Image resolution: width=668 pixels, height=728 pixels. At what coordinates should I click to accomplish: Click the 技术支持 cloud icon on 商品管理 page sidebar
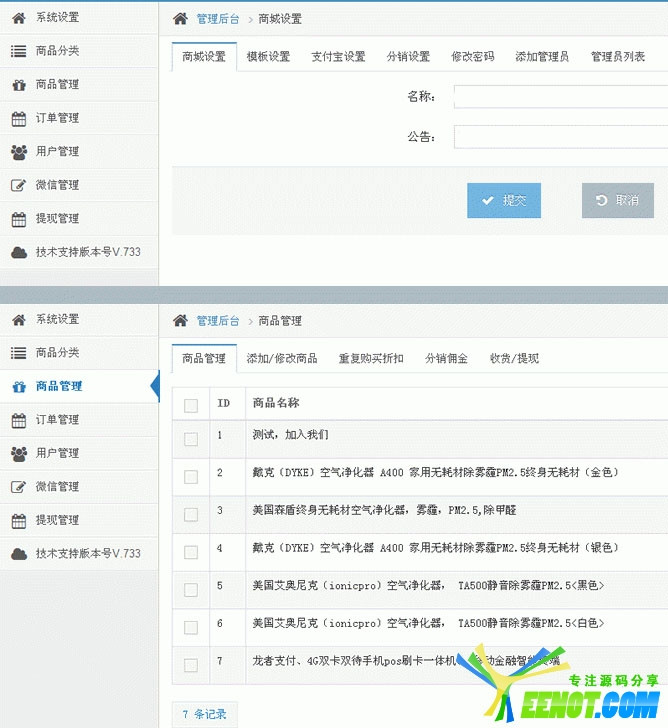coord(19,554)
